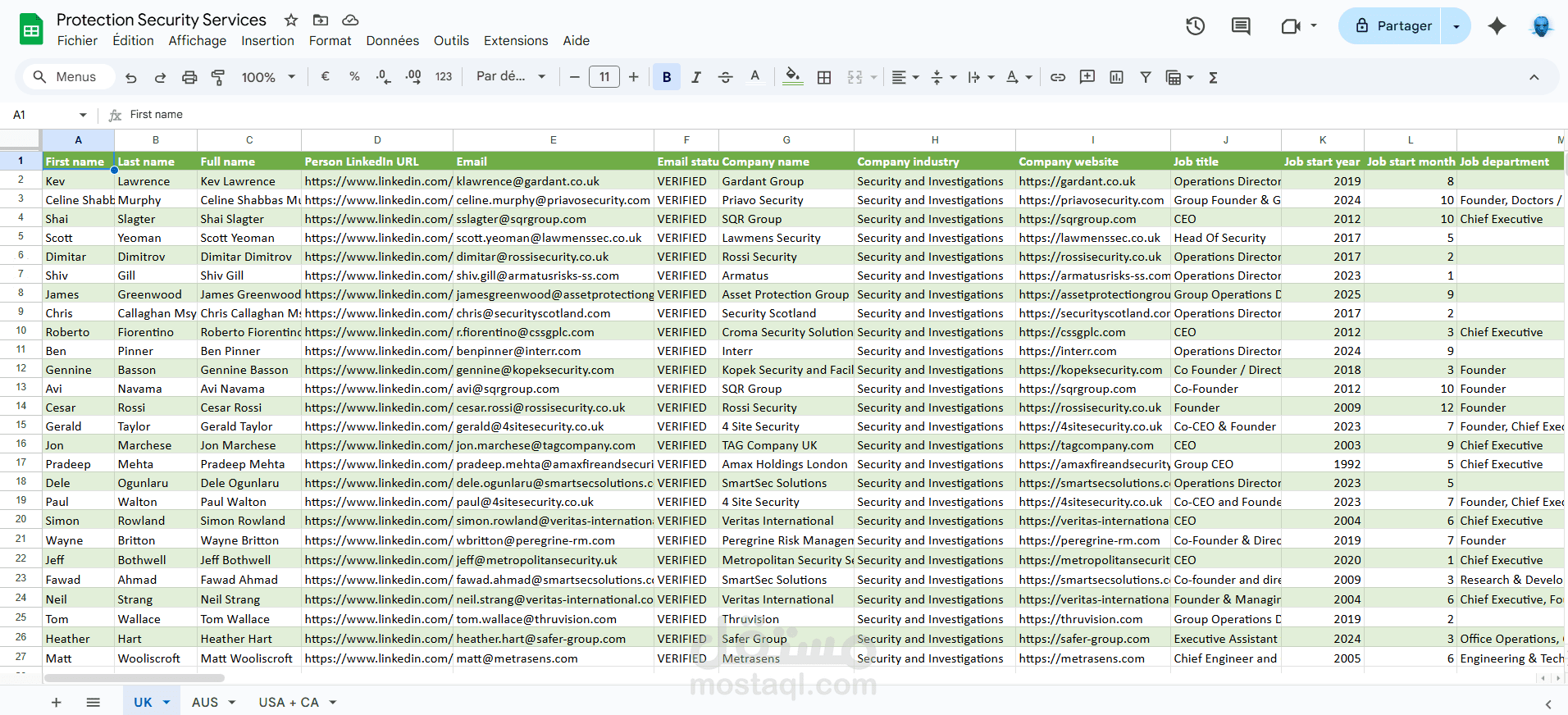1568x715 pixels.
Task: Toggle italic formatting
Action: coord(696,77)
